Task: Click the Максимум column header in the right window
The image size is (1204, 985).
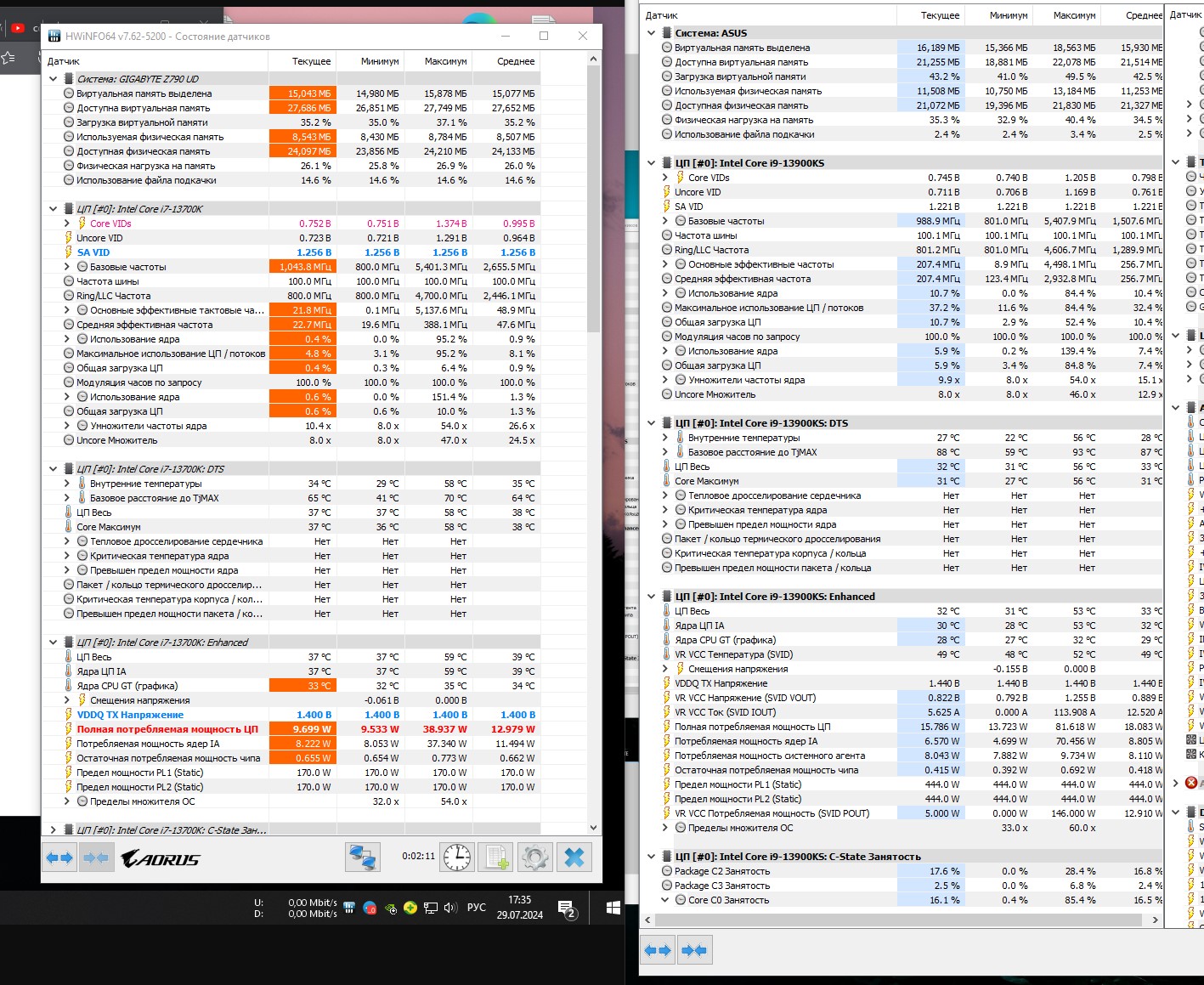Action: pyautogui.click(x=1066, y=15)
